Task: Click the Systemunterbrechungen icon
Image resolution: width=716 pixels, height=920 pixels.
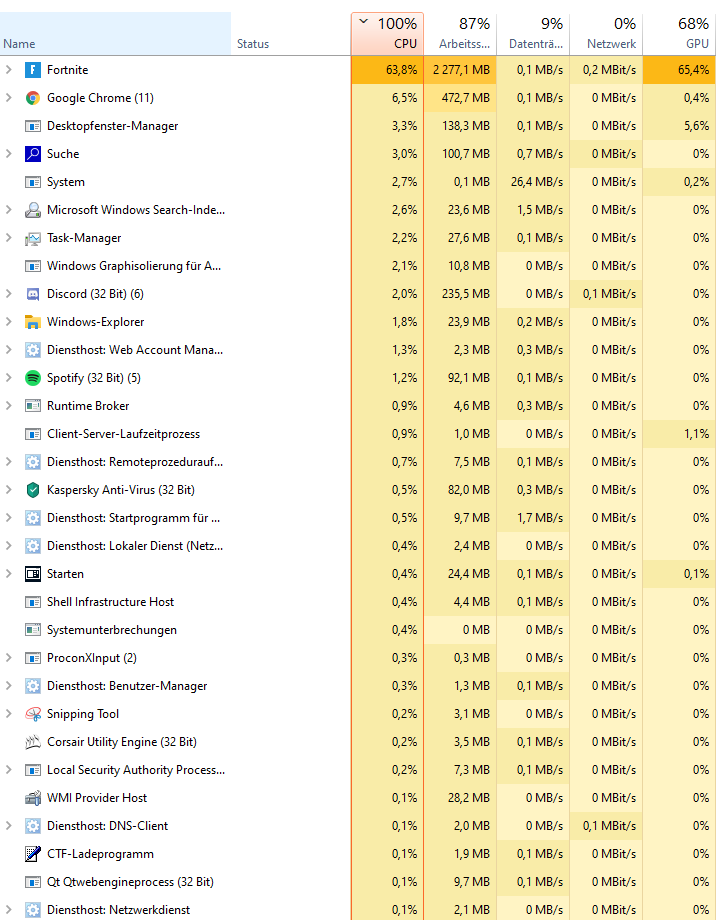Action: point(33,630)
